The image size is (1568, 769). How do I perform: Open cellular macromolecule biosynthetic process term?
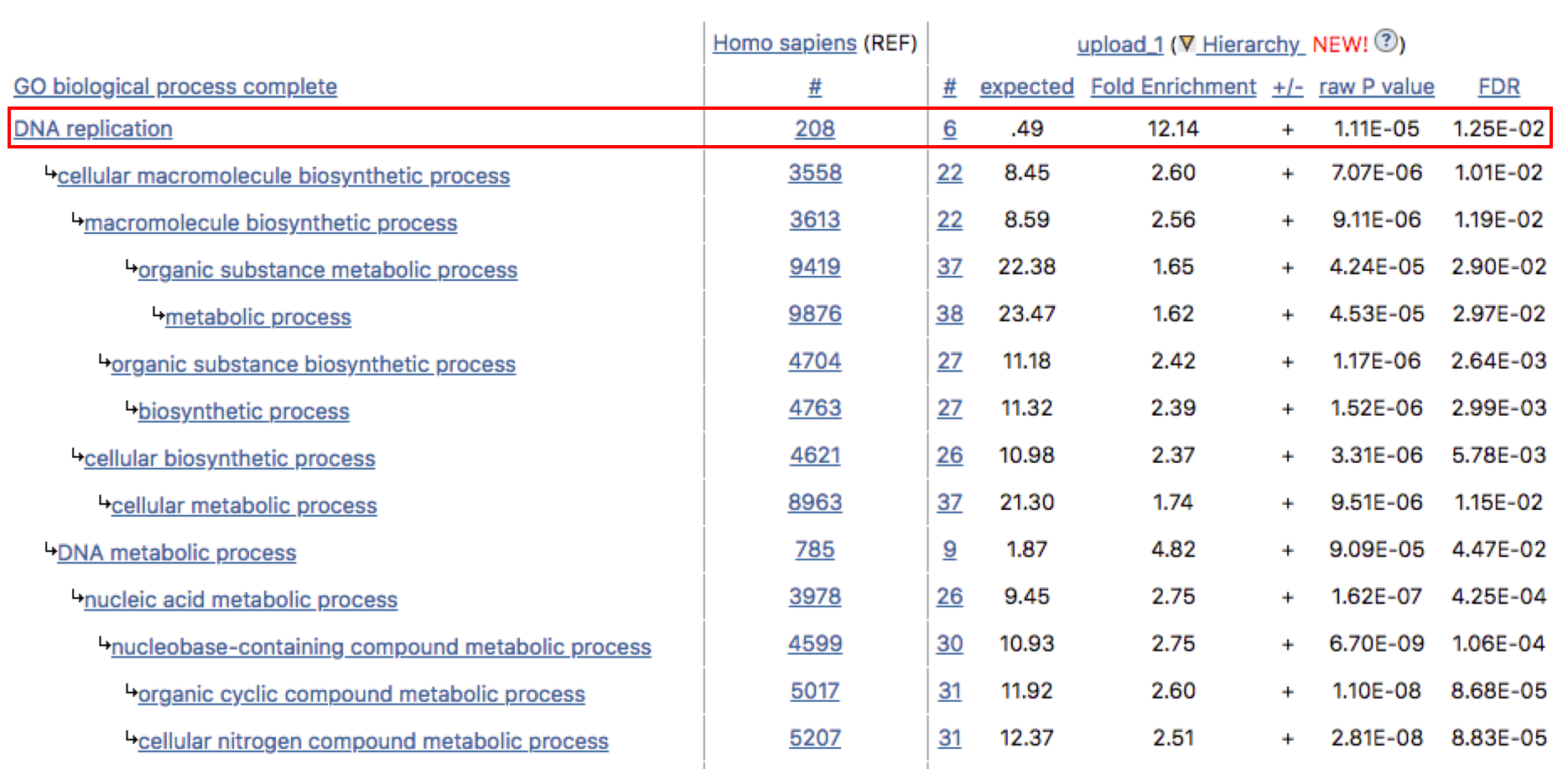point(283,175)
